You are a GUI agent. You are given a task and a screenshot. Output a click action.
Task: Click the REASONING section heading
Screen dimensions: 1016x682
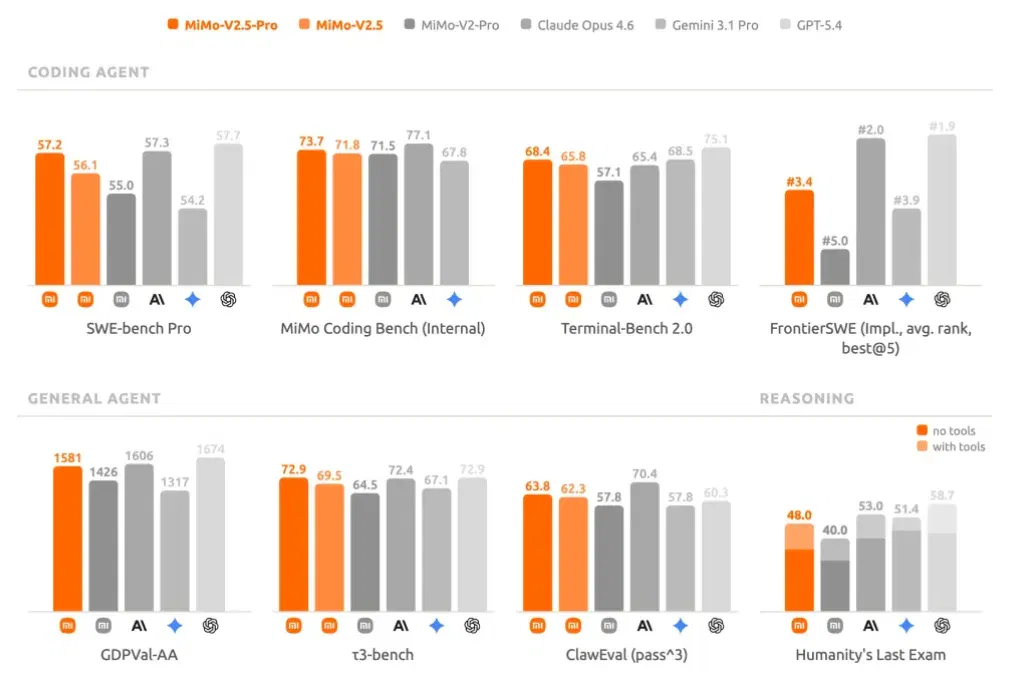tap(807, 398)
